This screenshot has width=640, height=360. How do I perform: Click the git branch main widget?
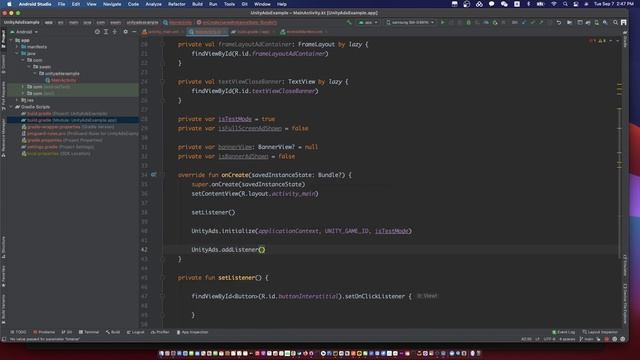pos(587,339)
